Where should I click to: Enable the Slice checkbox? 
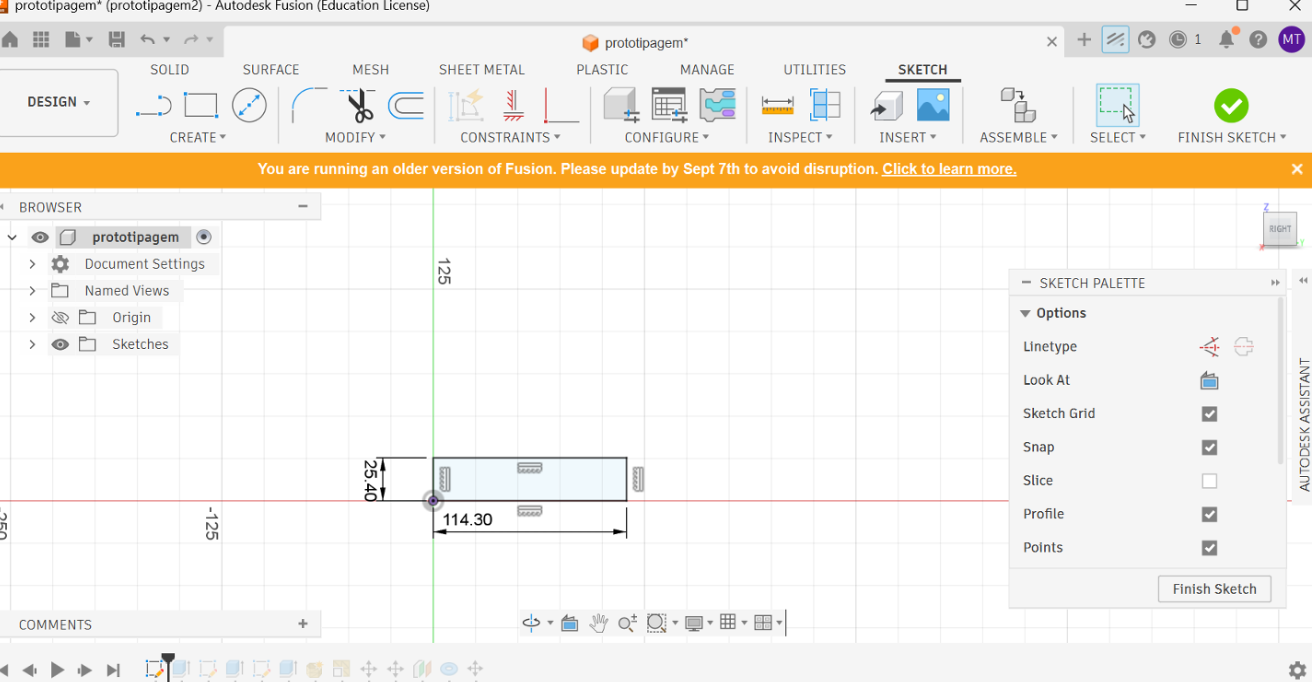pyautogui.click(x=1209, y=481)
